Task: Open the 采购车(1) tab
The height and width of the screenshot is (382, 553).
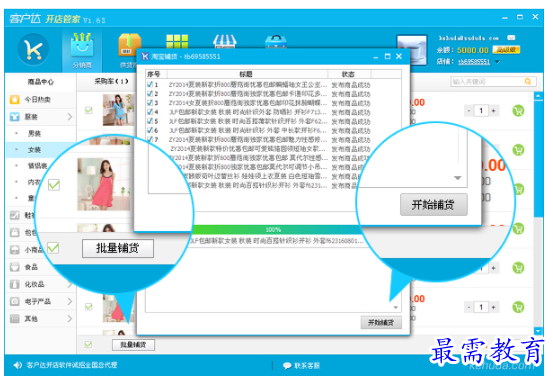Action: pos(111,81)
